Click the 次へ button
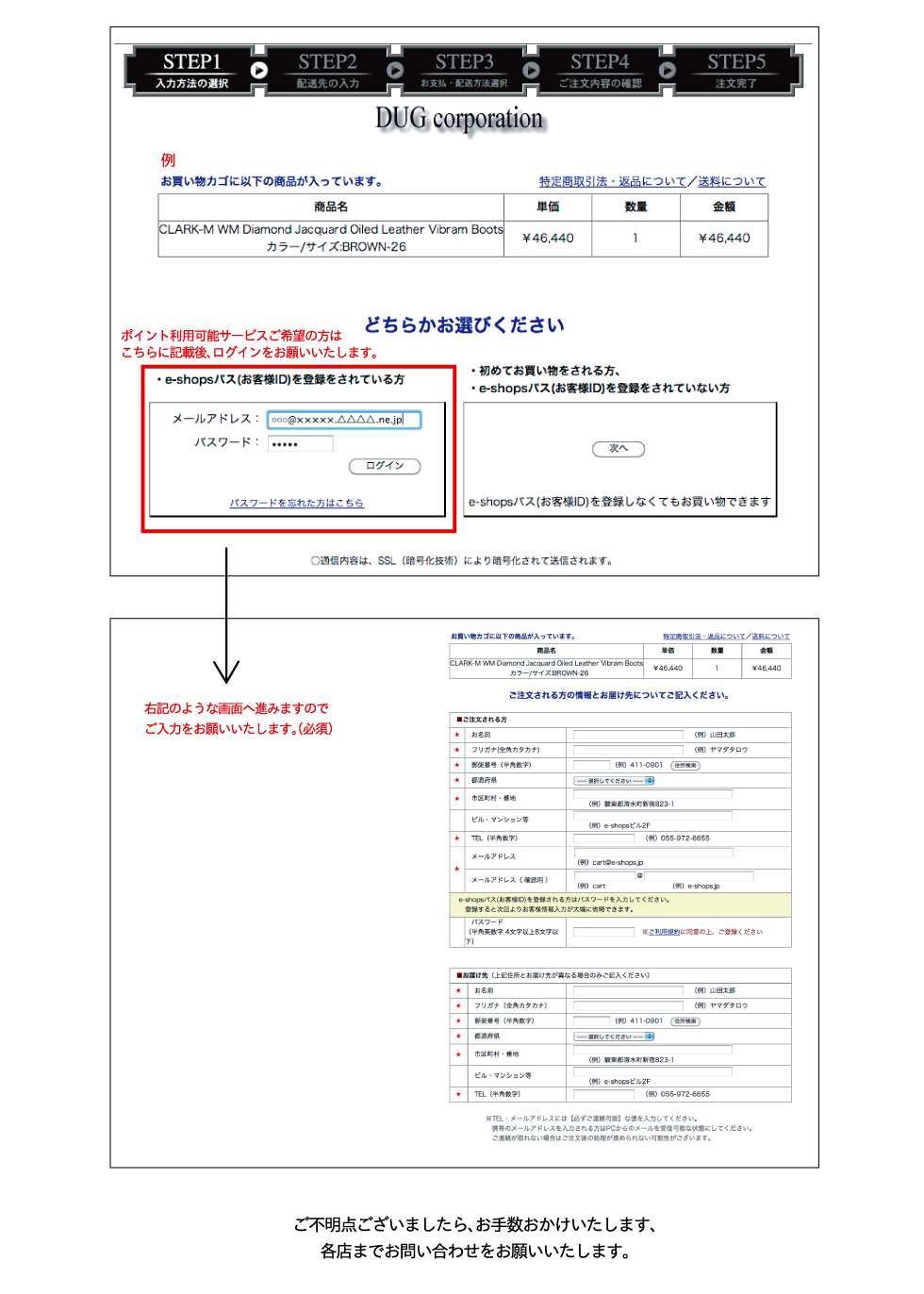 coord(619,449)
